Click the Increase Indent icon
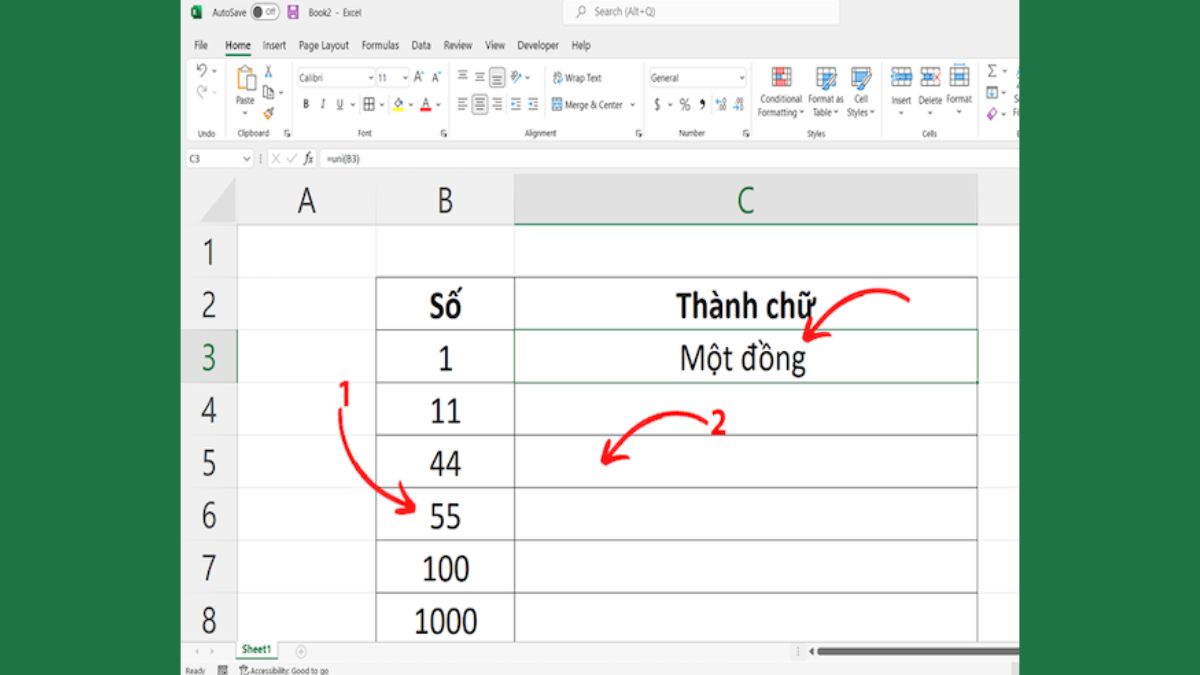 pos(532,104)
